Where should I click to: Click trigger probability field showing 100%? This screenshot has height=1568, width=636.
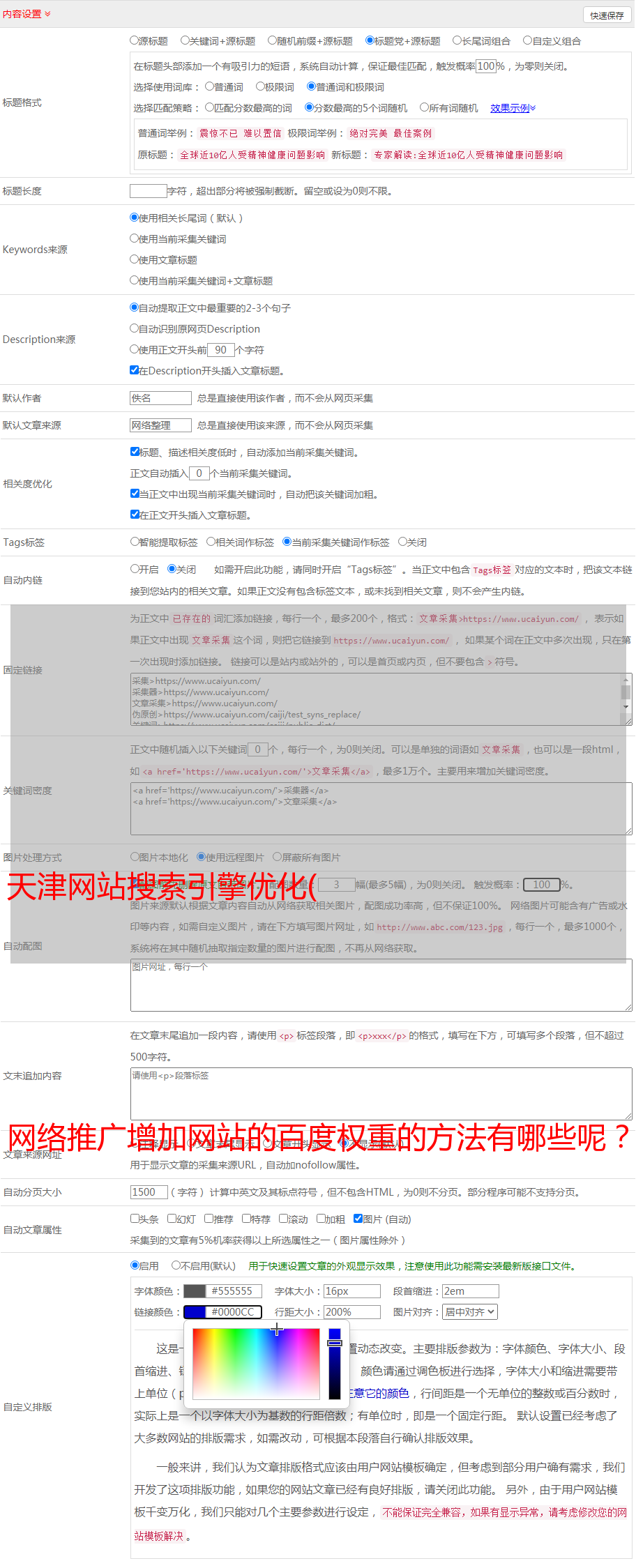click(x=486, y=66)
